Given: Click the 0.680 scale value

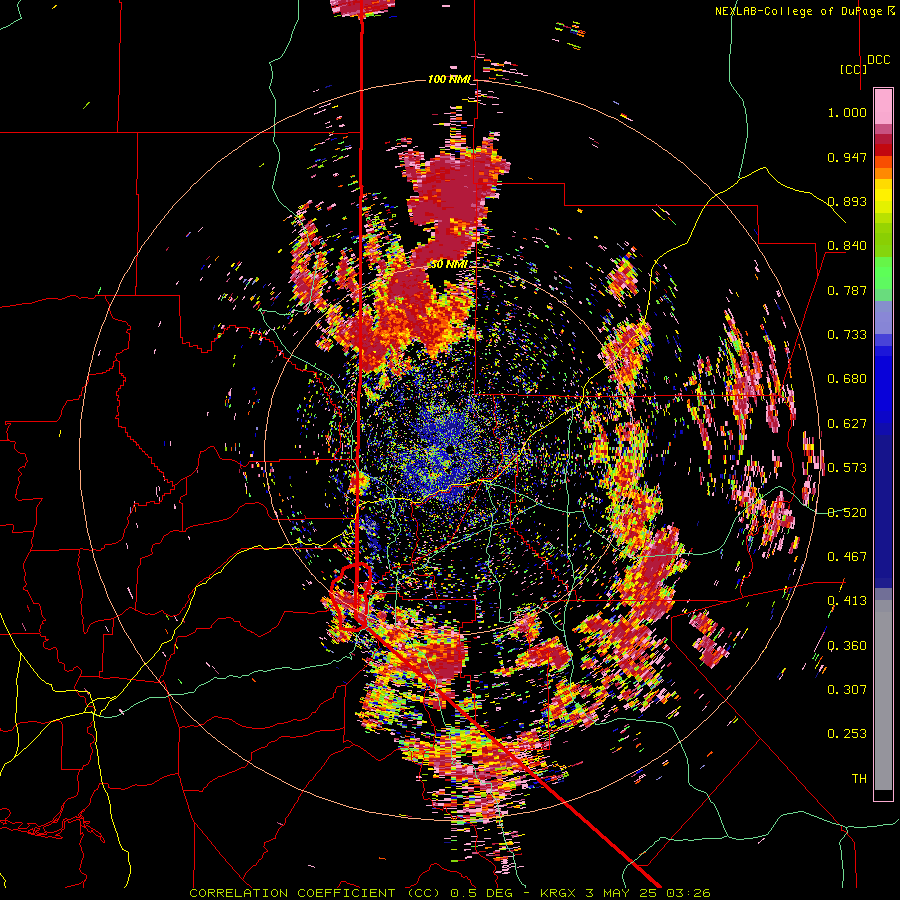Looking at the screenshot, I should 847,379.
